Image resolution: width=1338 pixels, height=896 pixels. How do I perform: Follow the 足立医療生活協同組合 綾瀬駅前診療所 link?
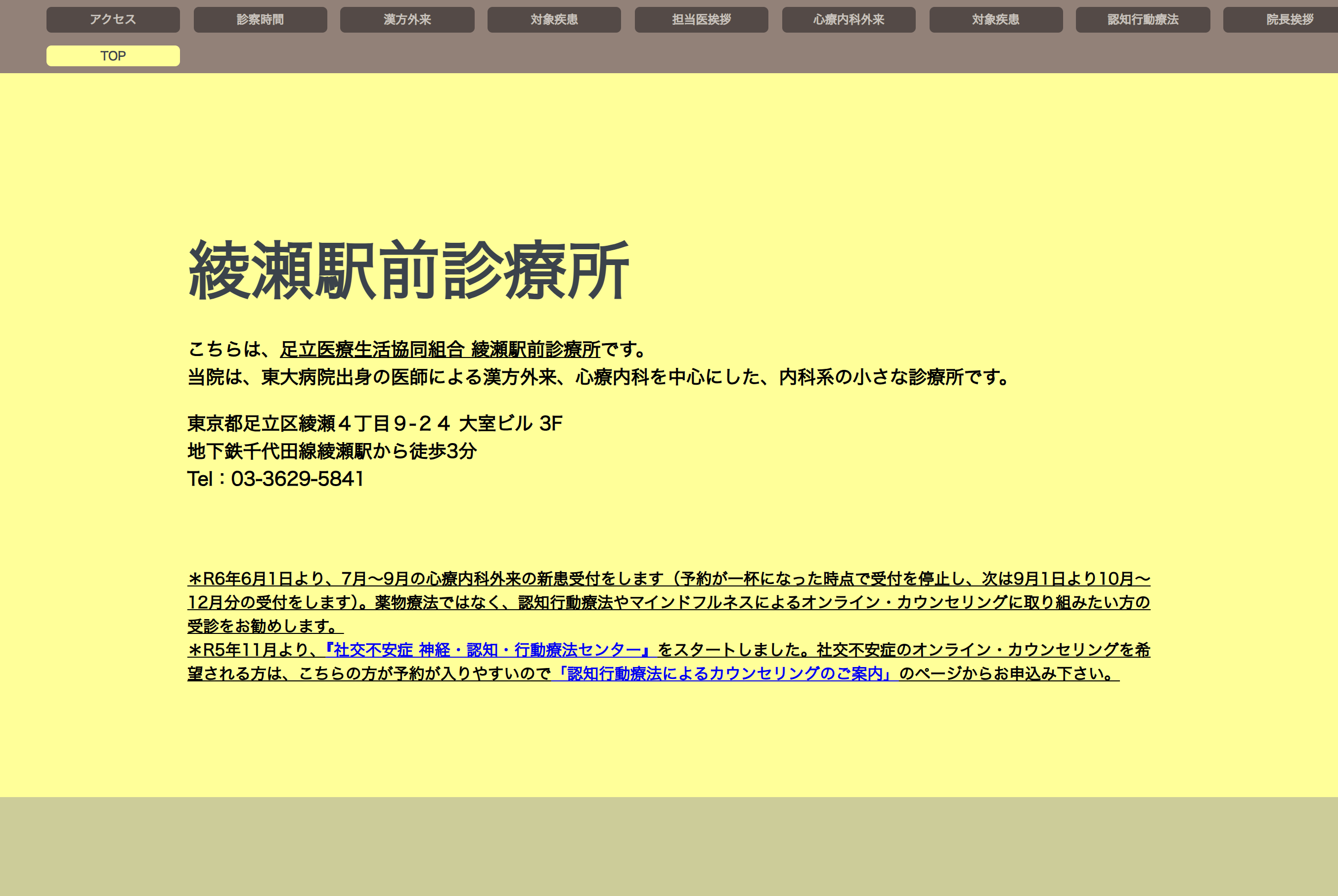440,349
